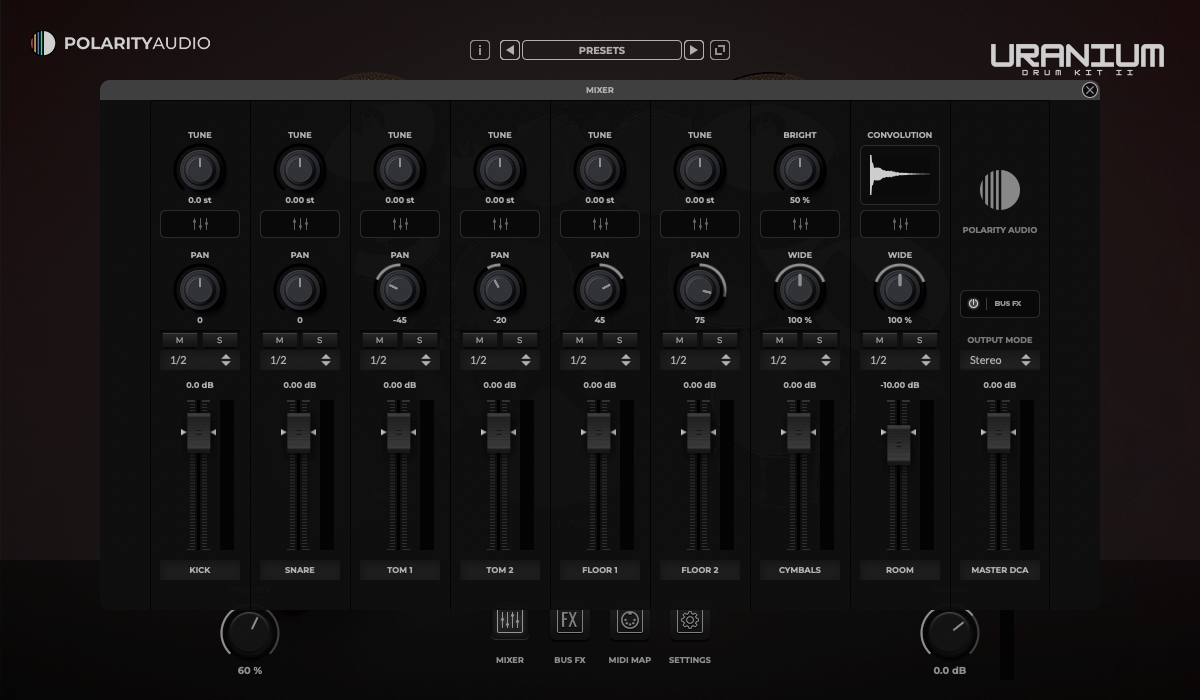Open the Presets menu

(602, 50)
